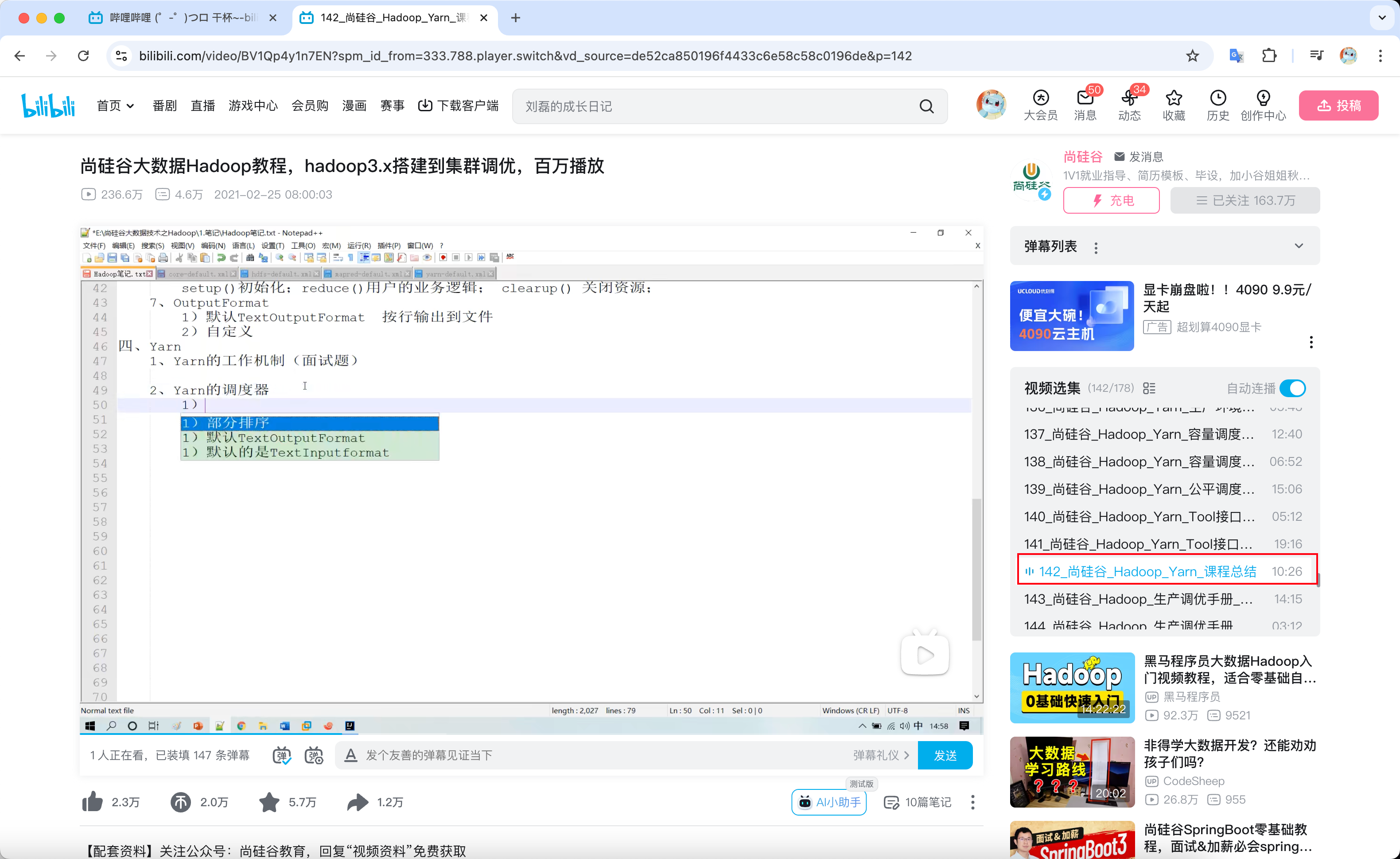The height and width of the screenshot is (859, 1400).
Task: Open the 直播 nav item
Action: pos(203,106)
